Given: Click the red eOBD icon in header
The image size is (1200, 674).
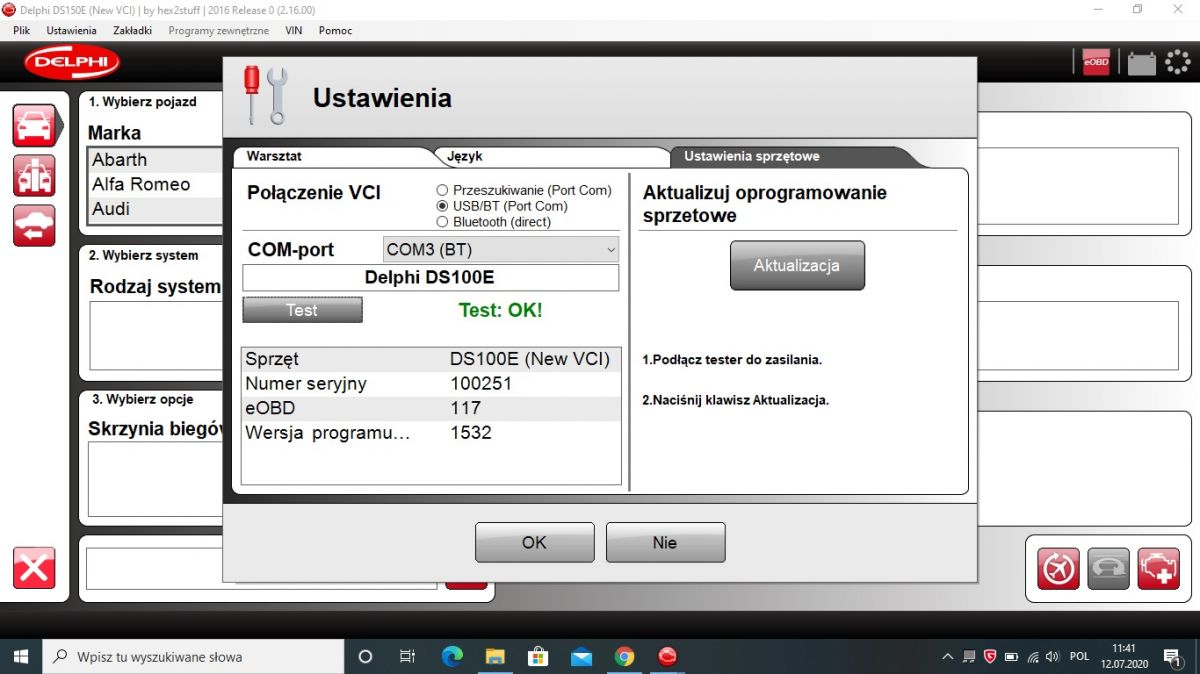Looking at the screenshot, I should 1096,62.
